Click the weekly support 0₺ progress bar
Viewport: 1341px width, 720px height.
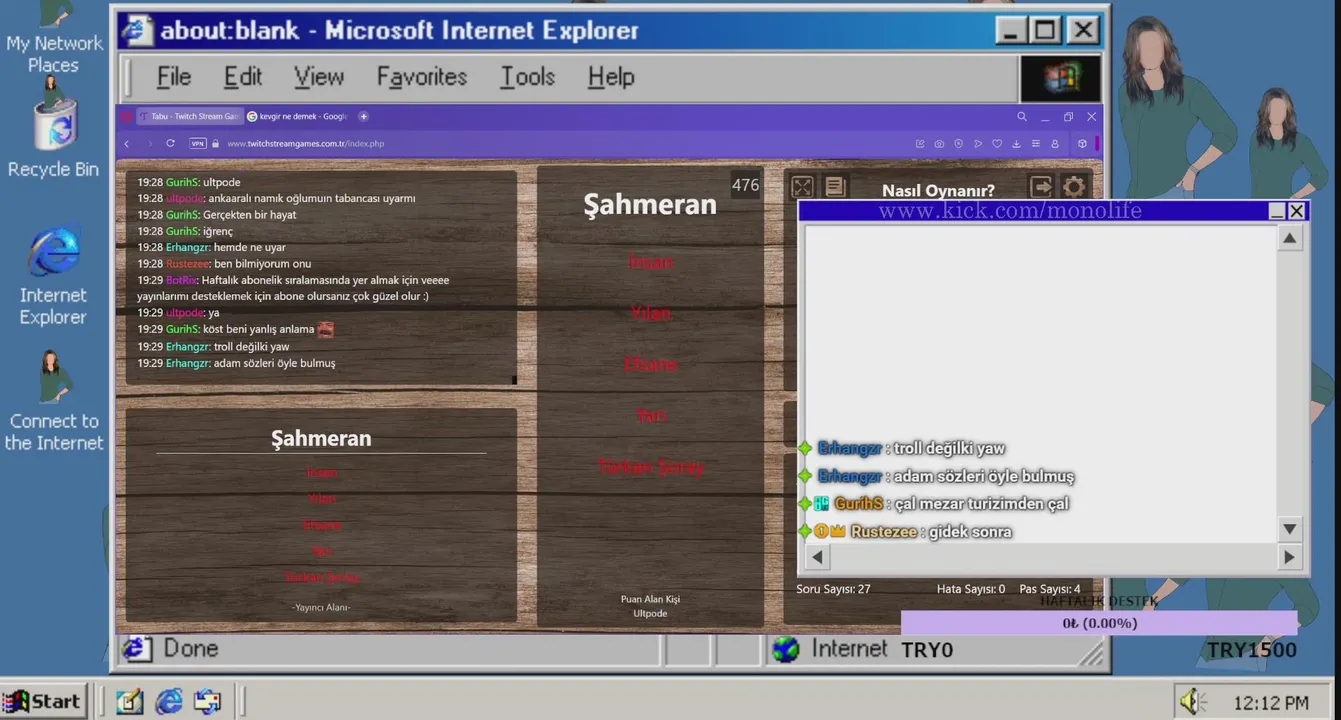point(1099,623)
